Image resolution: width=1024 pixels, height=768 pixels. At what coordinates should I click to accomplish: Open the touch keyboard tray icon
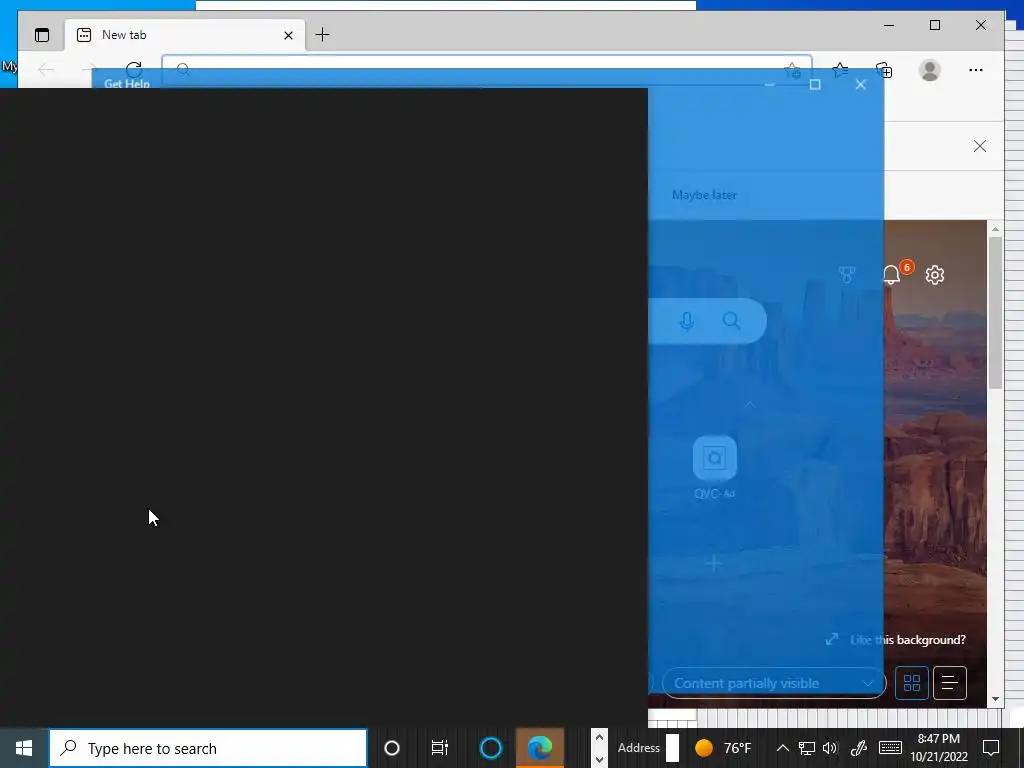coord(890,748)
